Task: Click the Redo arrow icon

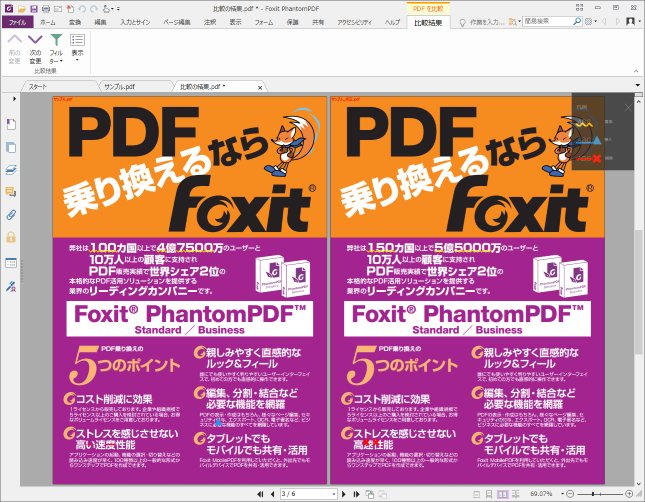Action: (94, 8)
